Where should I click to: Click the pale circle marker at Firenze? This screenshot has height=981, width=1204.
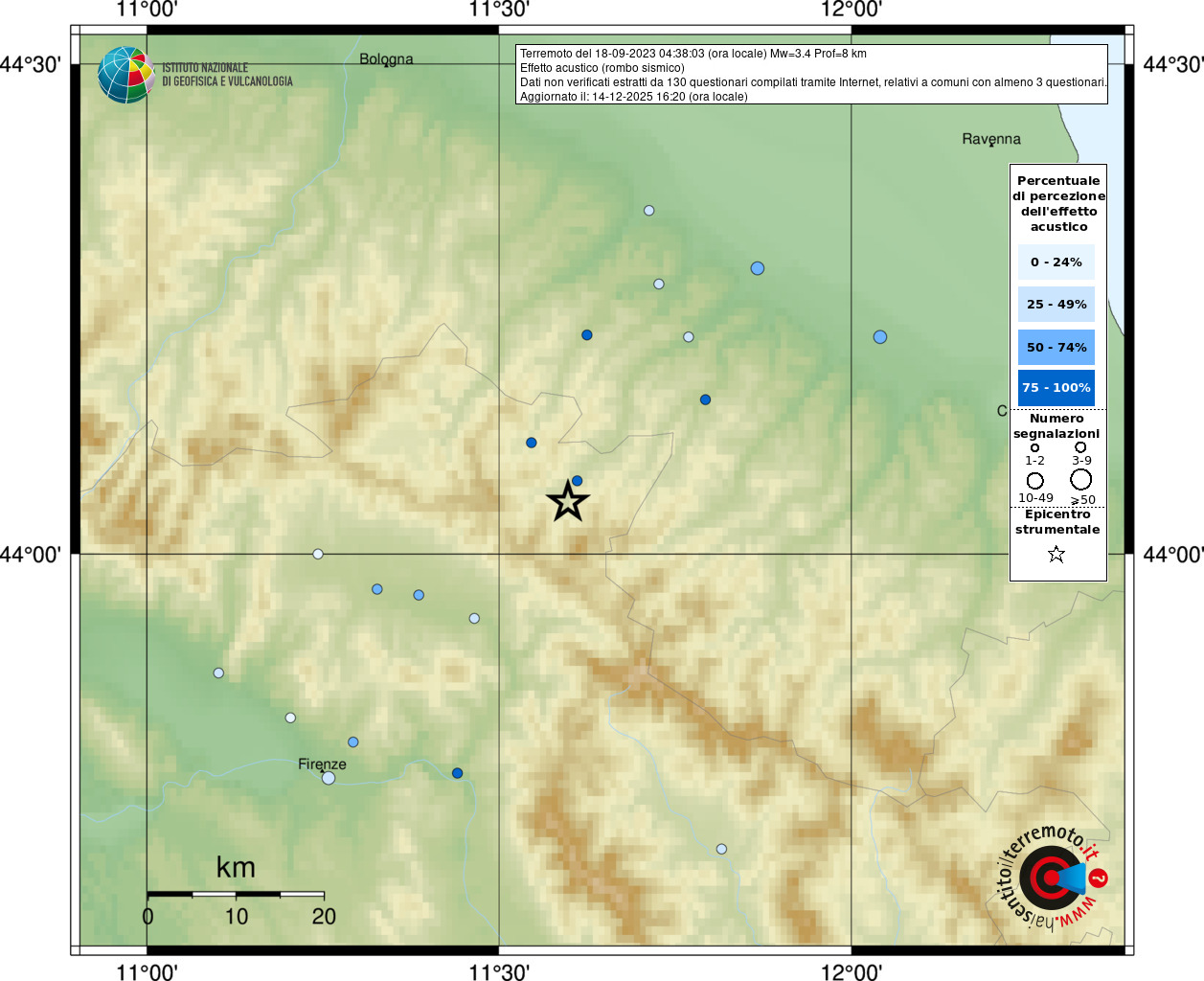[x=329, y=778]
